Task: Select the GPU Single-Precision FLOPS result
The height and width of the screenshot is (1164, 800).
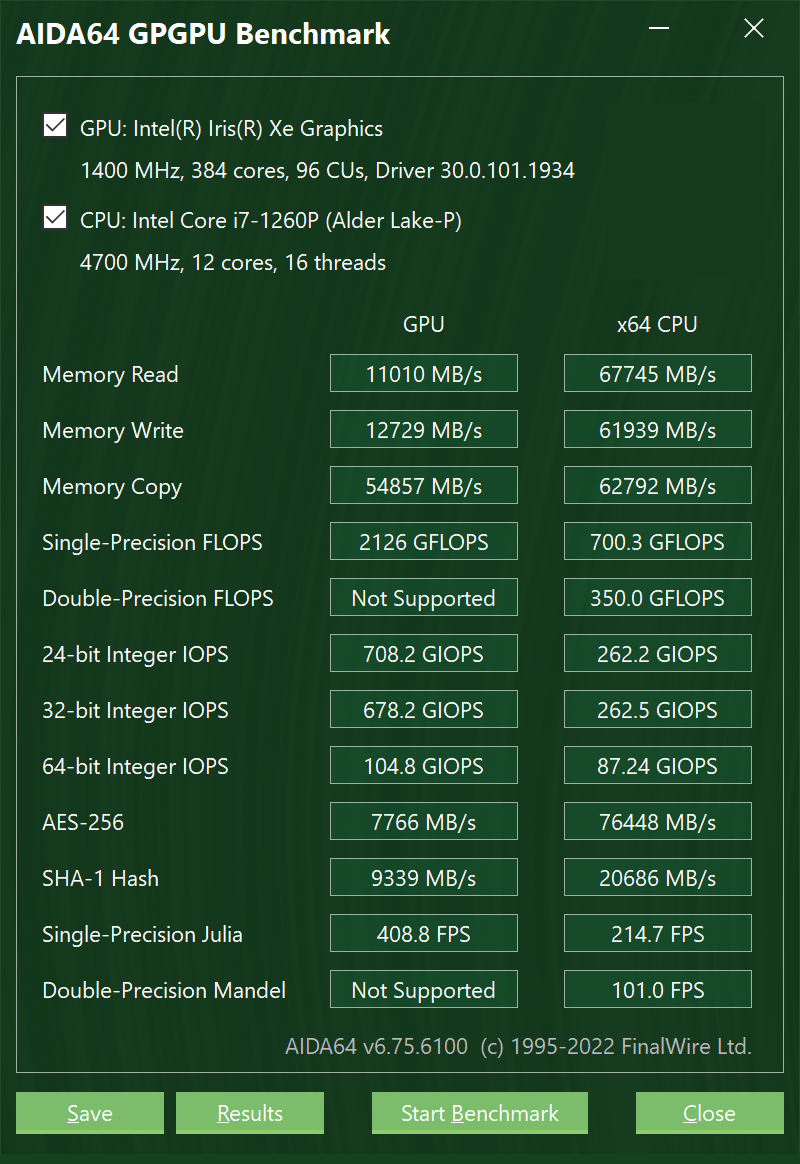Action: 424,542
